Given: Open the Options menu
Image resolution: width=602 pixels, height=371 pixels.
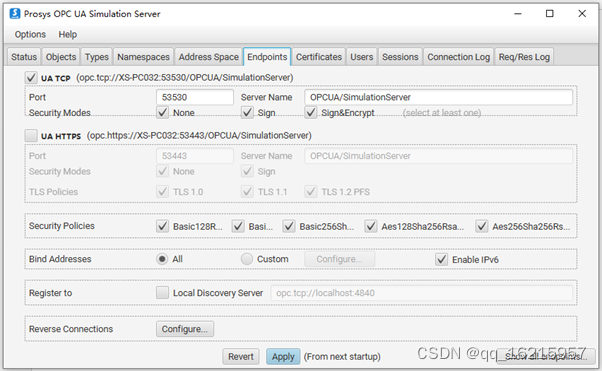Looking at the screenshot, I should pos(30,35).
